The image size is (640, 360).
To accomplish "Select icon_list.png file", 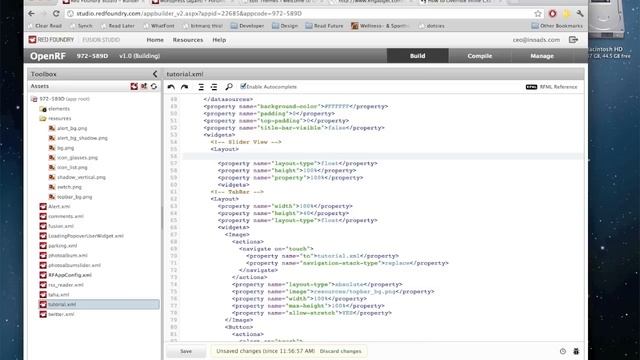I will 68,167.
